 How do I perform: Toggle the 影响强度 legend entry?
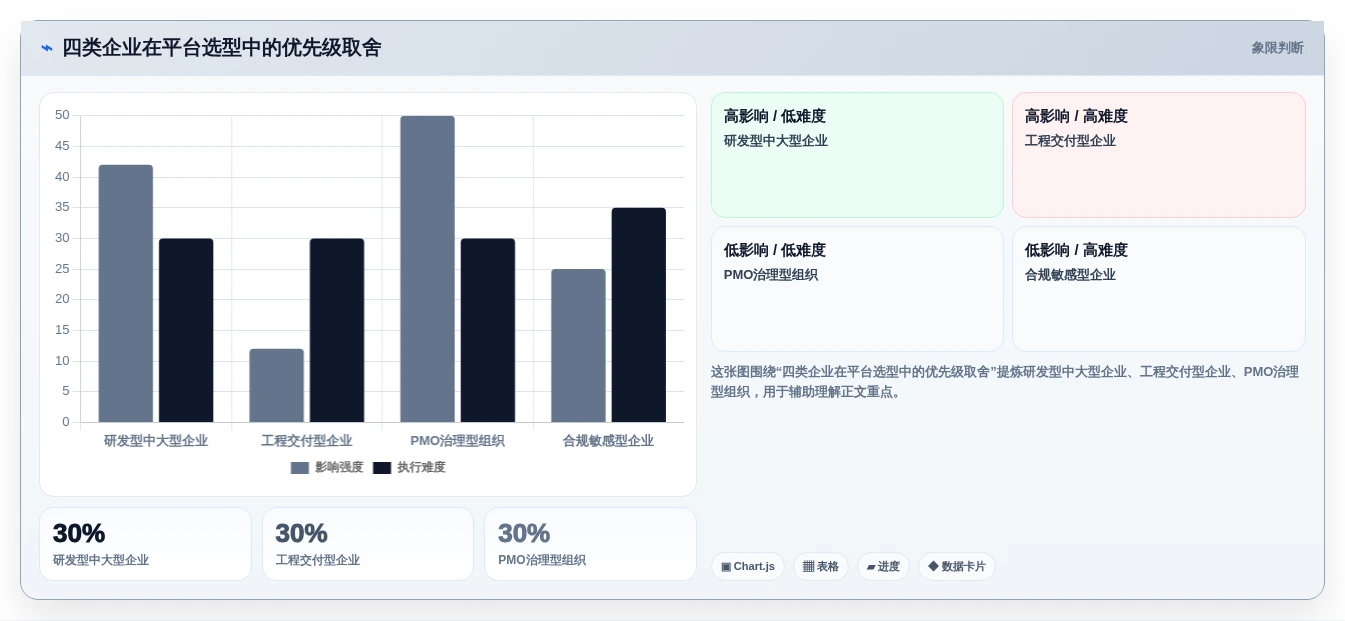(x=327, y=467)
